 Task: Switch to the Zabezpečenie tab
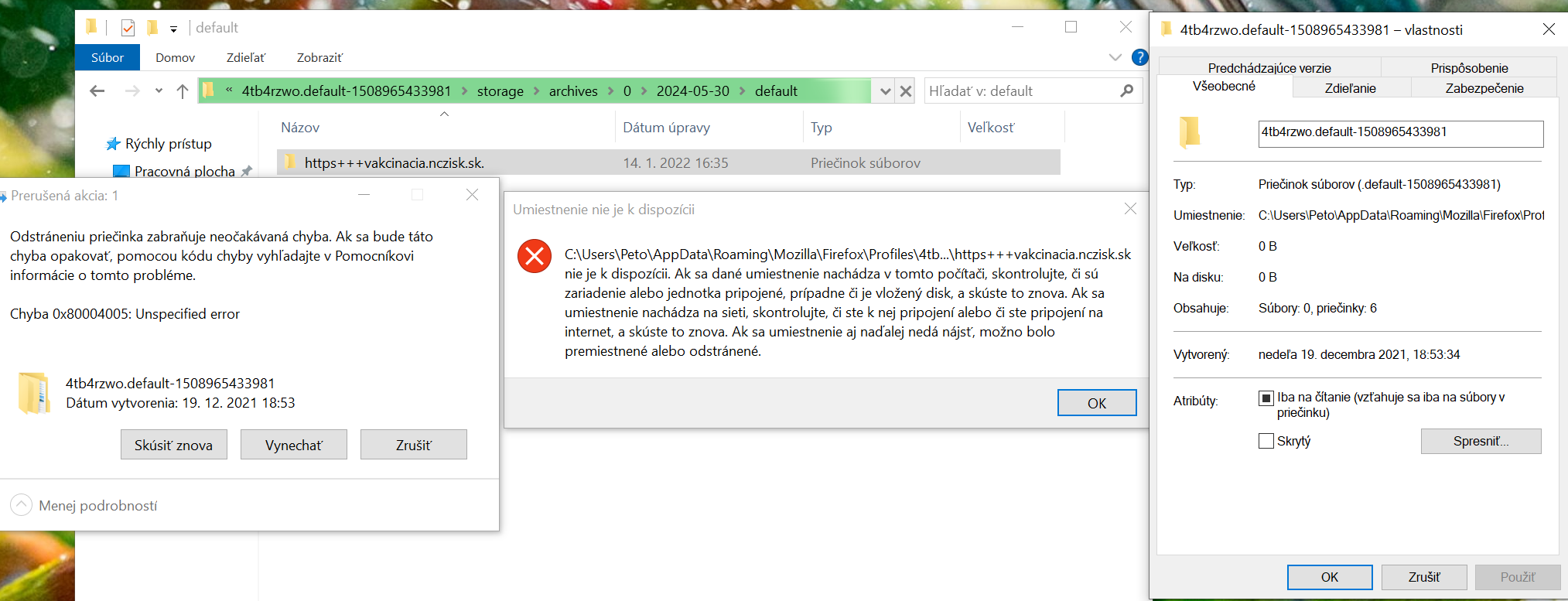point(1484,88)
